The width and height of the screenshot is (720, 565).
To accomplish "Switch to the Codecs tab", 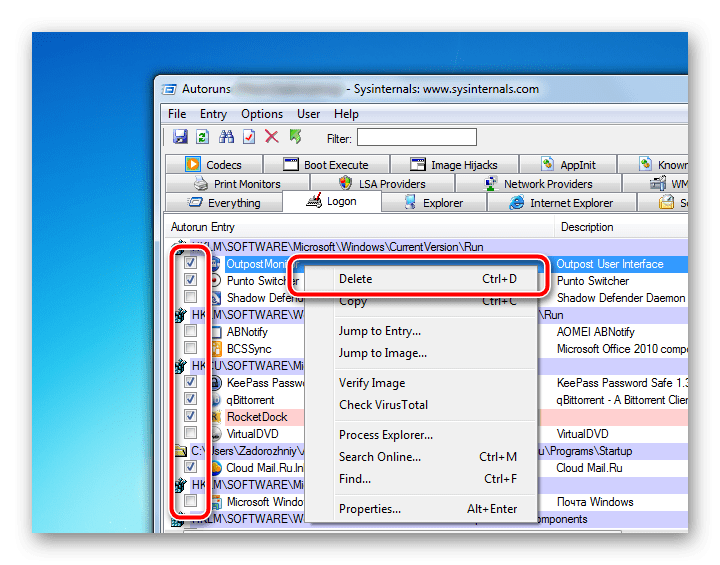I will coord(214,164).
